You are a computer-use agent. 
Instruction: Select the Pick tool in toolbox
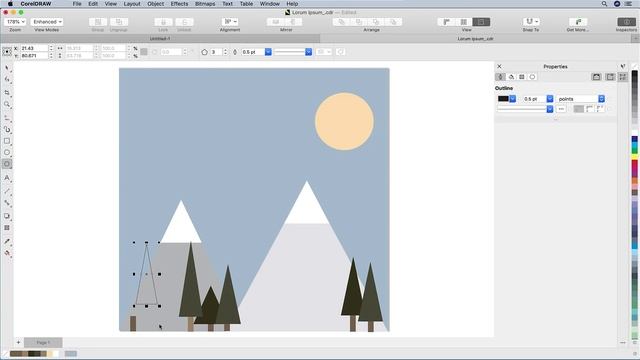point(7,68)
